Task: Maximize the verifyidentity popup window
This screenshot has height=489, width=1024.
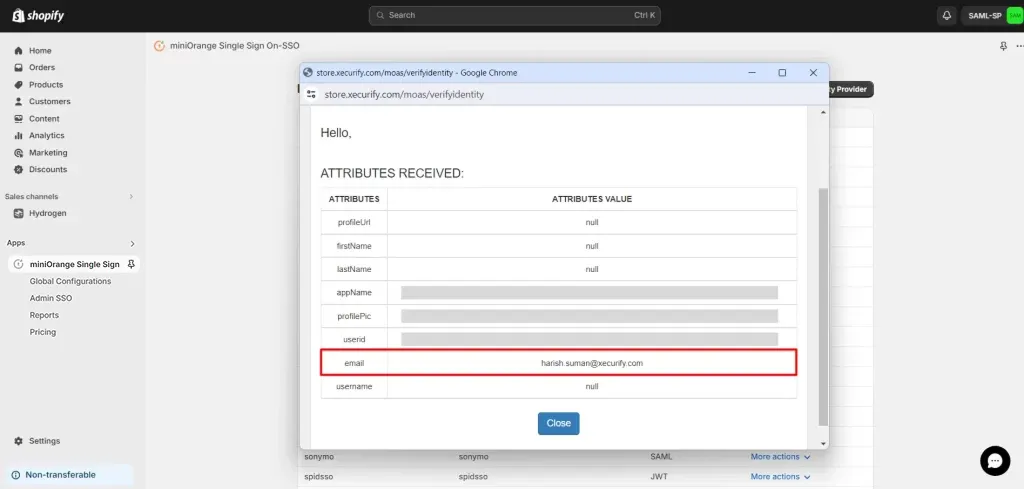Action: point(782,73)
